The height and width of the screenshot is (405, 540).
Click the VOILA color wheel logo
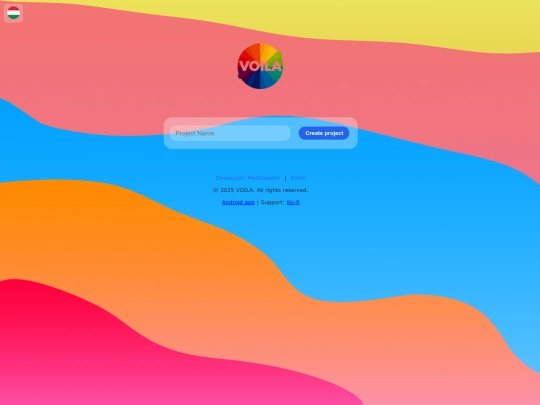click(x=260, y=66)
